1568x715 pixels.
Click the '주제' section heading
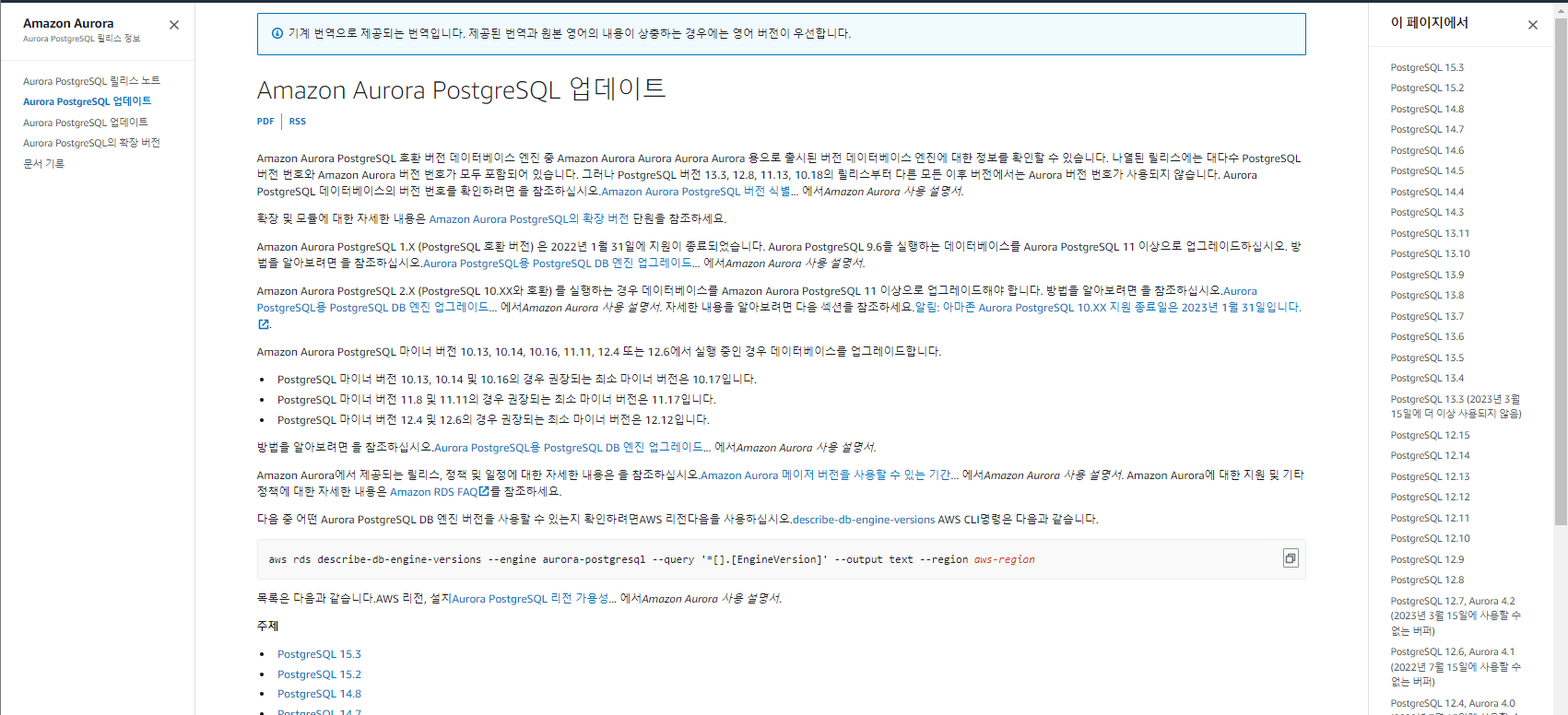[x=267, y=627]
